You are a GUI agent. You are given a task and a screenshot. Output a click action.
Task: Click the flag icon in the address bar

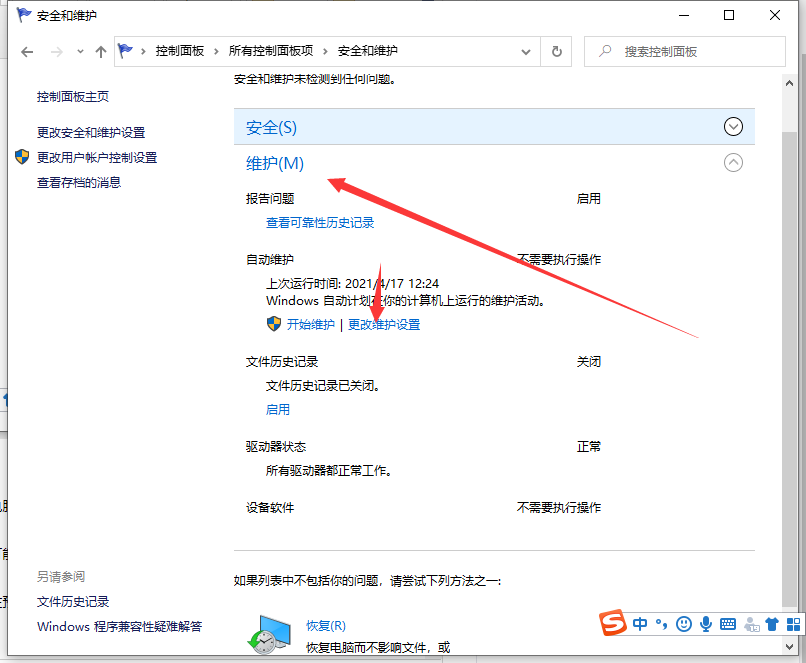click(124, 51)
